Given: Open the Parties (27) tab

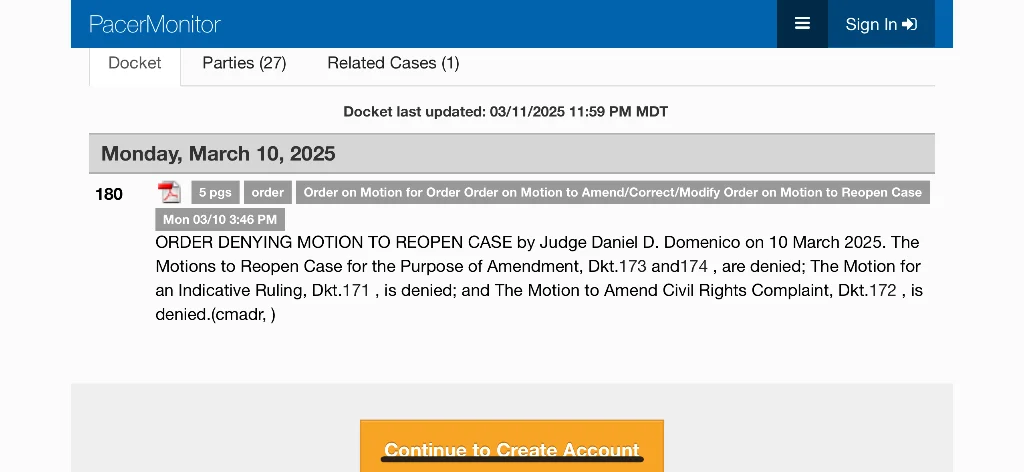Looking at the screenshot, I should [244, 63].
